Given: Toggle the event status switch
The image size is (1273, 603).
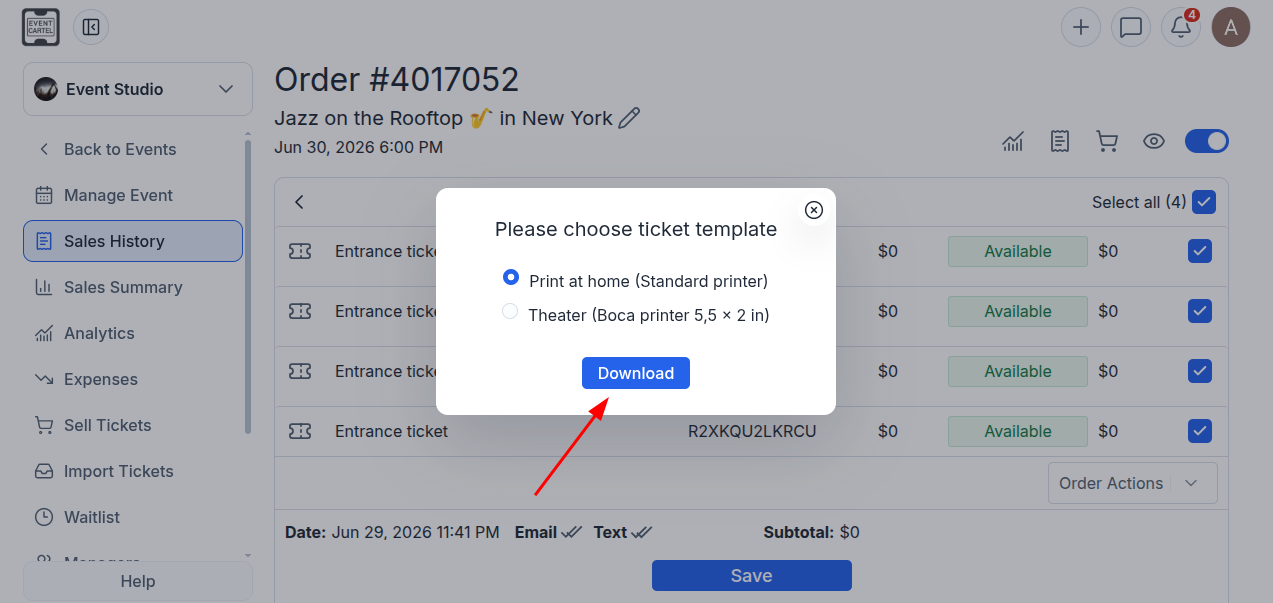Looking at the screenshot, I should coord(1207,141).
